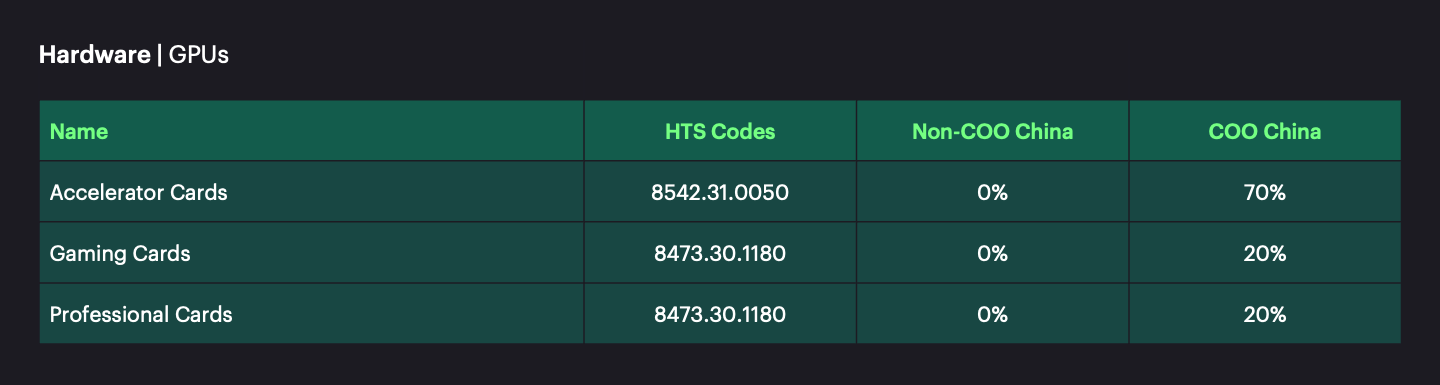Screen dimensions: 1440x385
Task: Click the 70% COO China value
Action: coord(1265,192)
